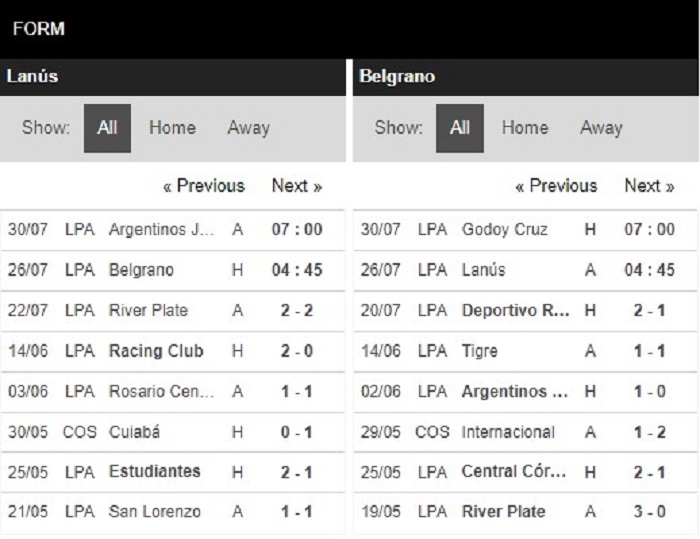The image size is (700, 539).
Task: Go to Previous matches in Lanús panel
Action: click(204, 186)
